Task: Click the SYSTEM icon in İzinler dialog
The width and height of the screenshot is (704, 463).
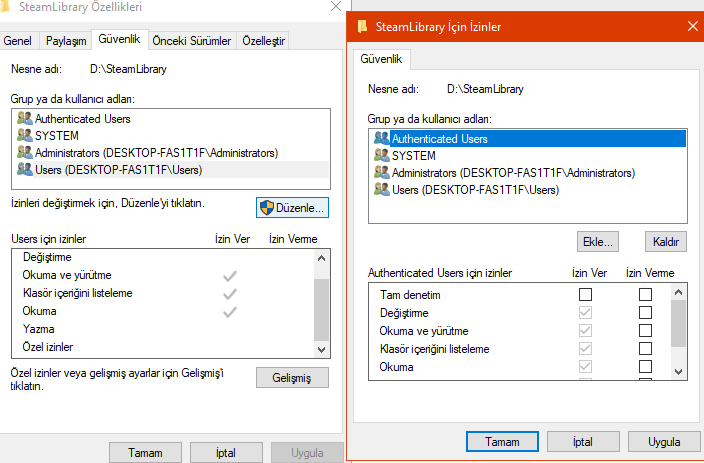Action: pos(382,155)
